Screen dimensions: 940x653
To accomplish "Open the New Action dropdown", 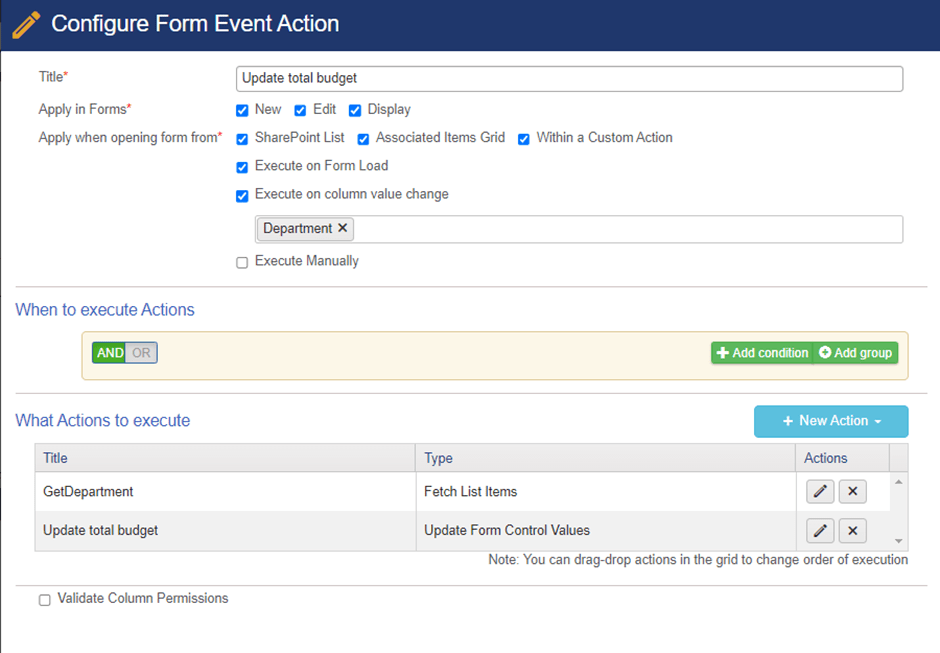I will click(x=831, y=421).
